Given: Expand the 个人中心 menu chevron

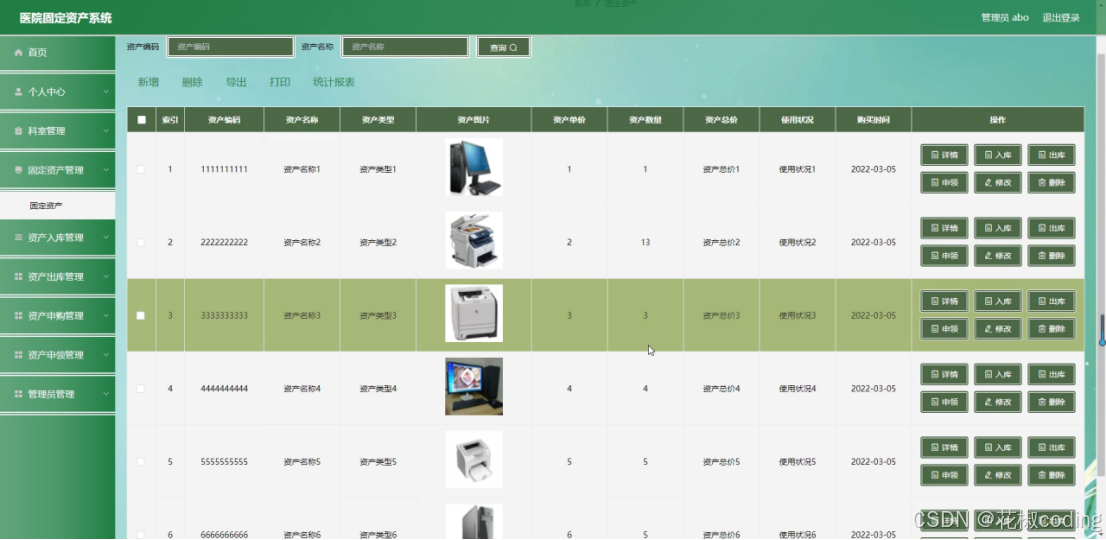Looking at the screenshot, I should 106,92.
